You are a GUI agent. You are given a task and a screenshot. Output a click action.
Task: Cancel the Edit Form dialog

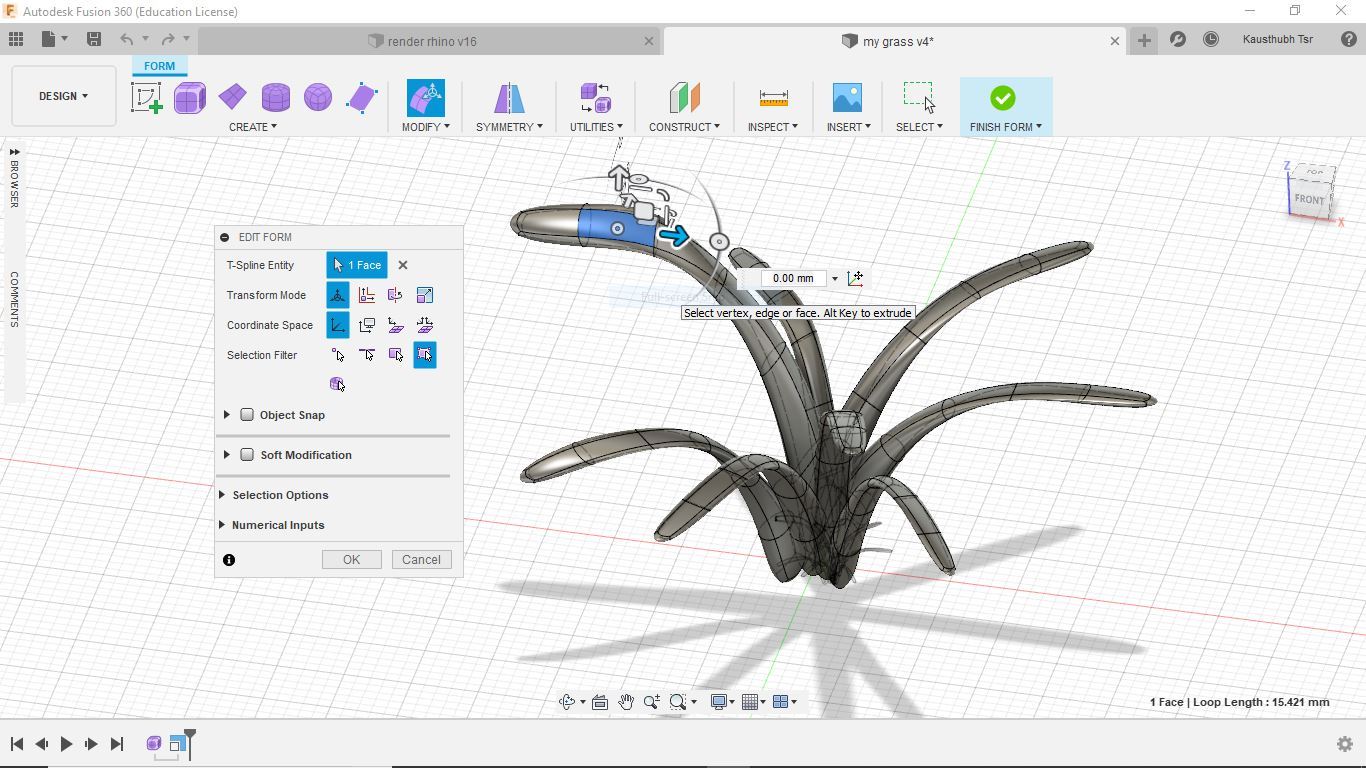(x=421, y=560)
